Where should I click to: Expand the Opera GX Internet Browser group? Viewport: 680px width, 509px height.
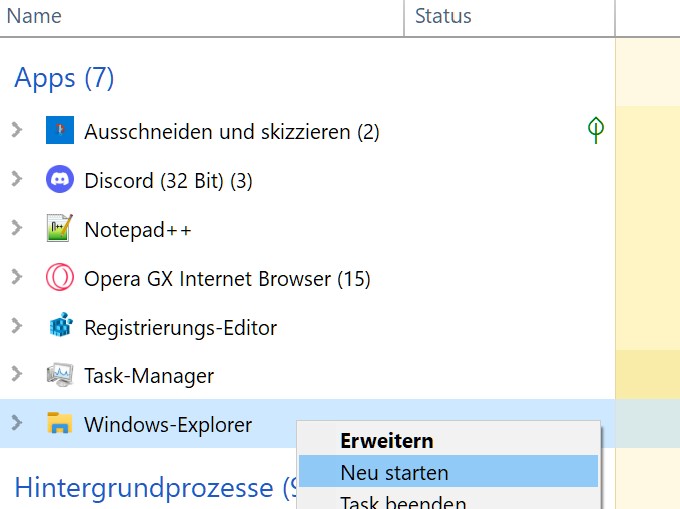[x=16, y=277]
